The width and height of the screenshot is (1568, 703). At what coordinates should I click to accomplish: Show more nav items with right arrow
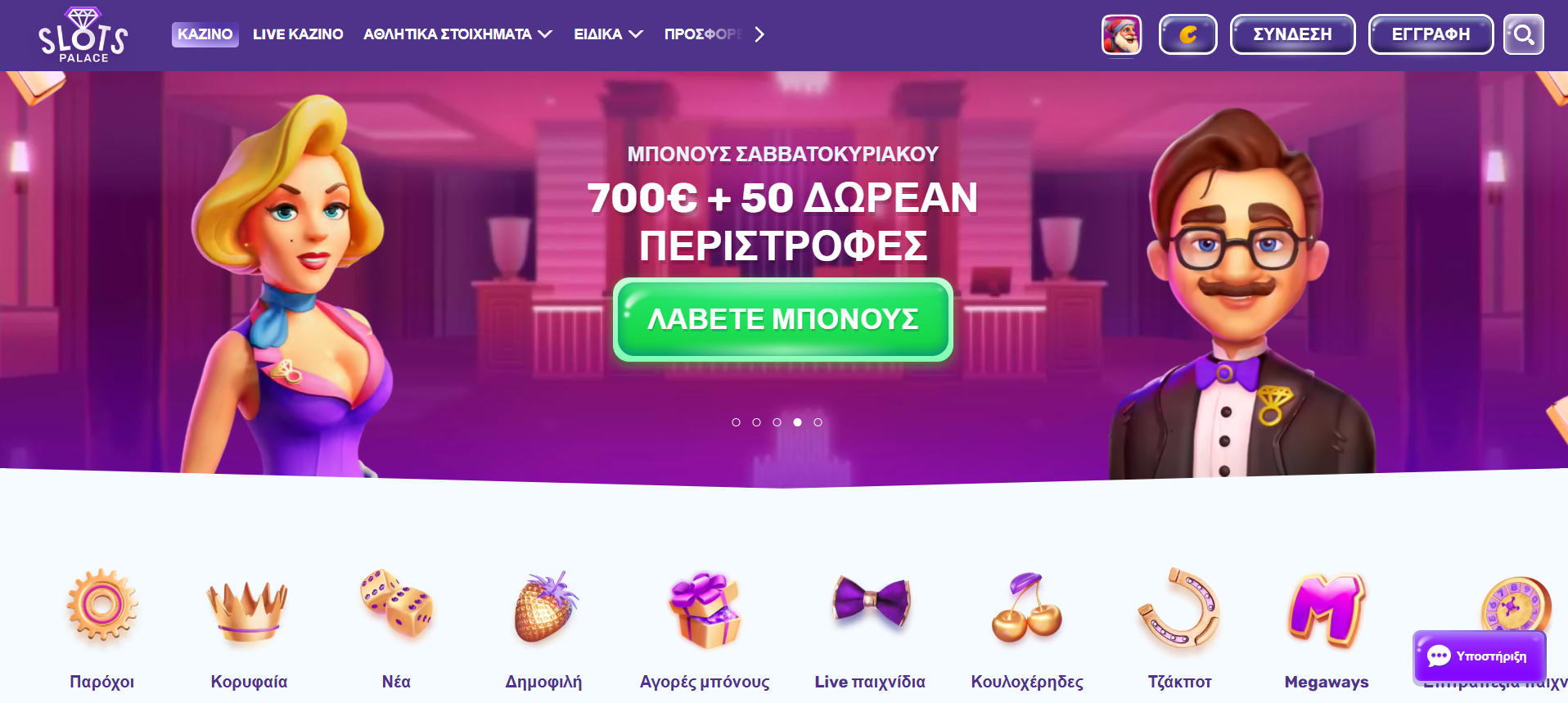[x=759, y=34]
